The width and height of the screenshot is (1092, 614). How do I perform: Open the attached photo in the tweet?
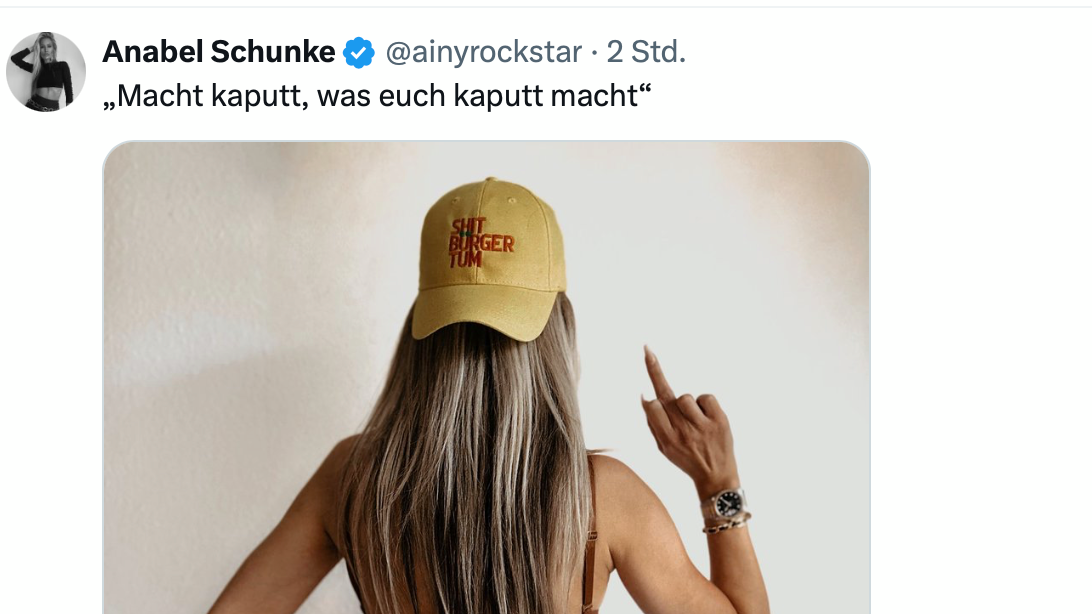click(x=486, y=377)
